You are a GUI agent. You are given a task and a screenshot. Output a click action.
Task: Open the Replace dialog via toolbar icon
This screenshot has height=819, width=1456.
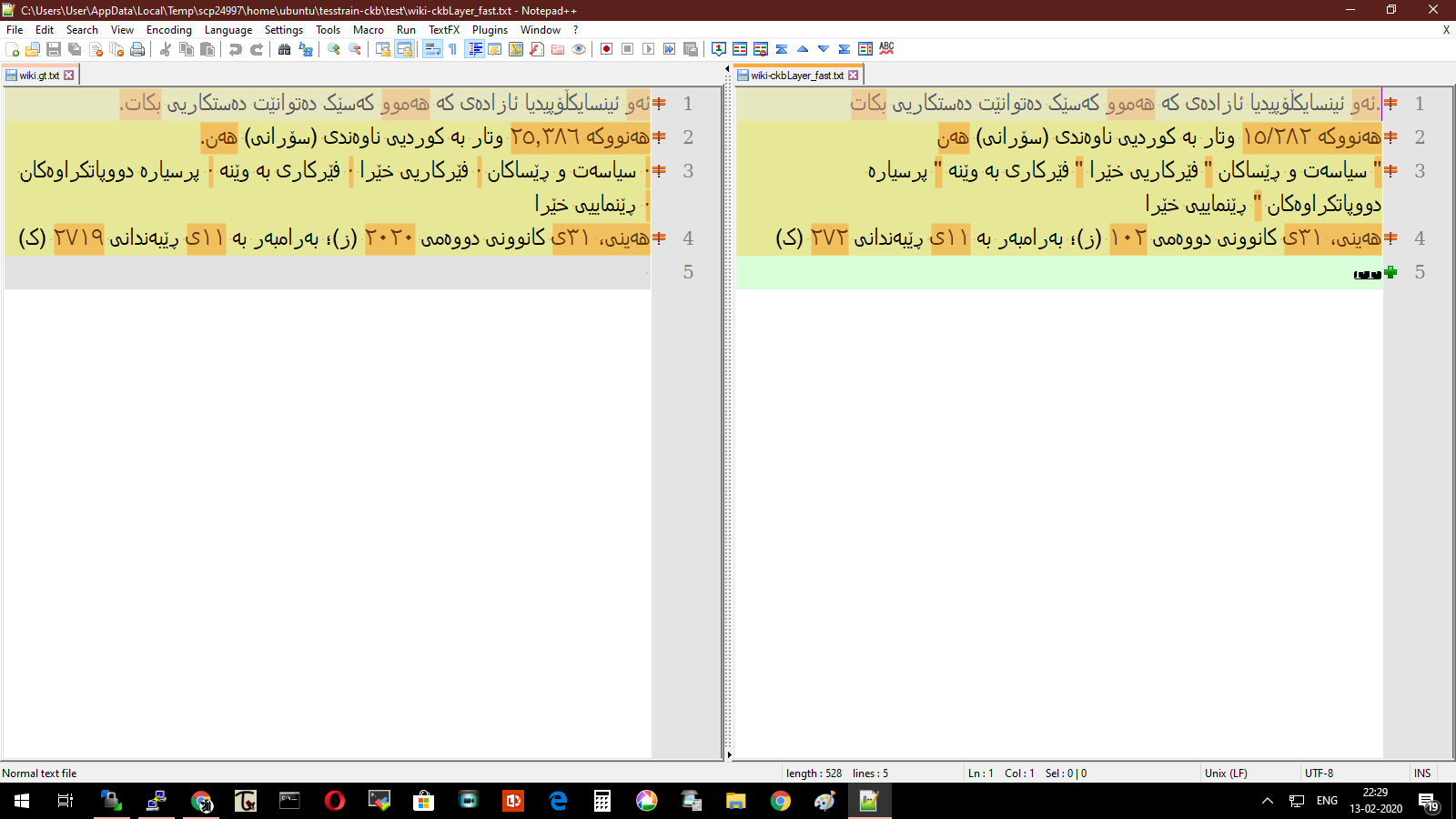(306, 49)
